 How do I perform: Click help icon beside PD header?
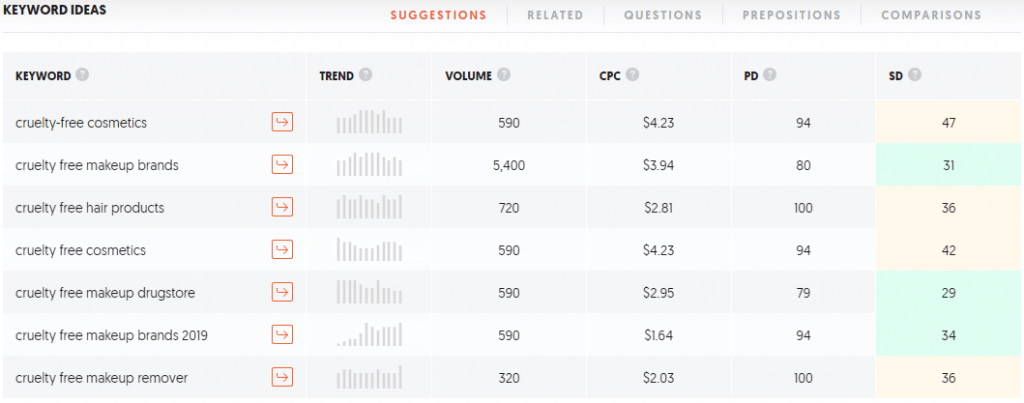(x=770, y=75)
